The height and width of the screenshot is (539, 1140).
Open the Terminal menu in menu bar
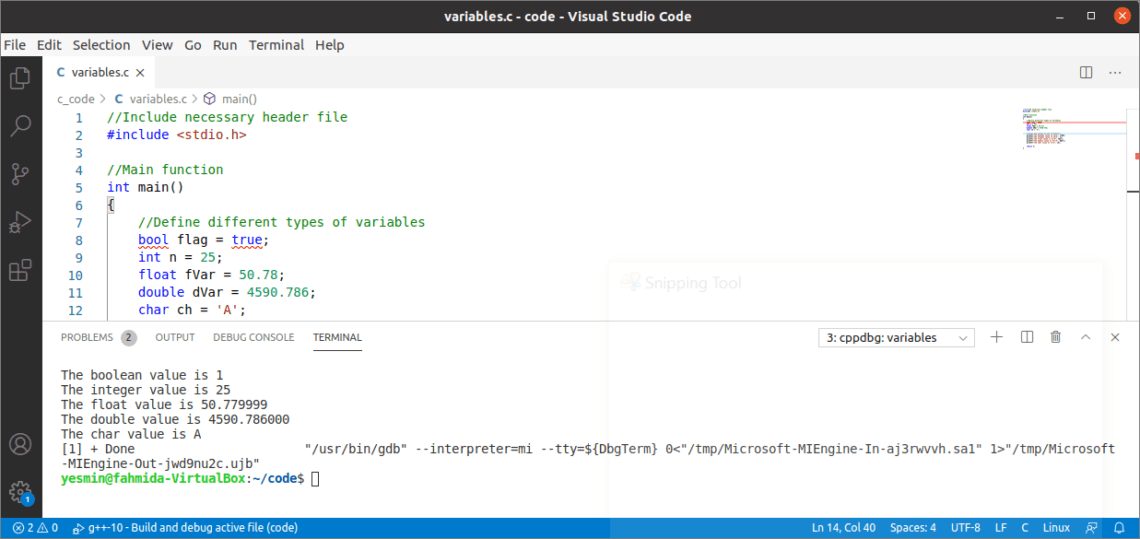pyautogui.click(x=276, y=45)
